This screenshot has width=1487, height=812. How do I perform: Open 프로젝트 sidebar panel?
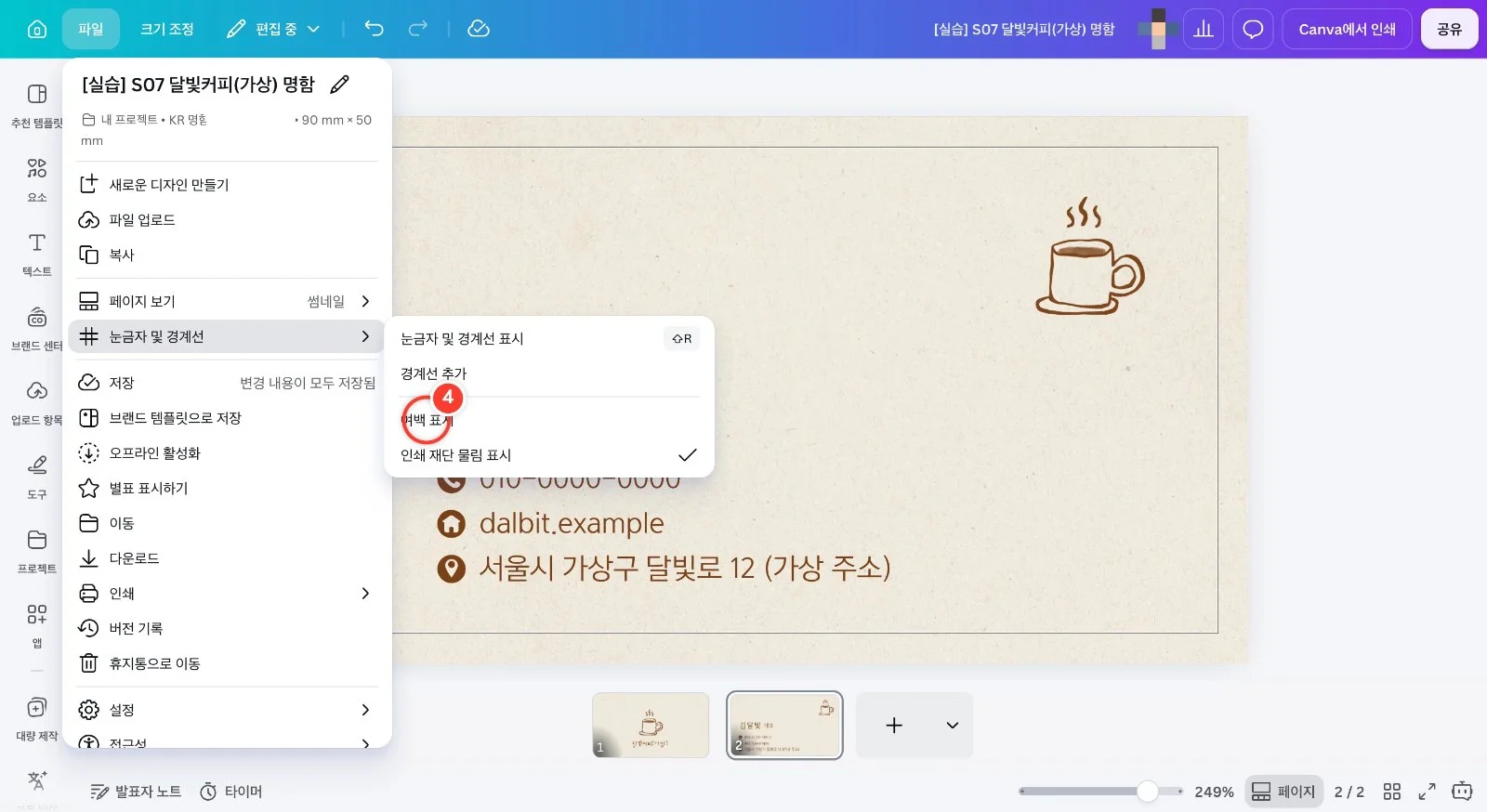click(37, 551)
